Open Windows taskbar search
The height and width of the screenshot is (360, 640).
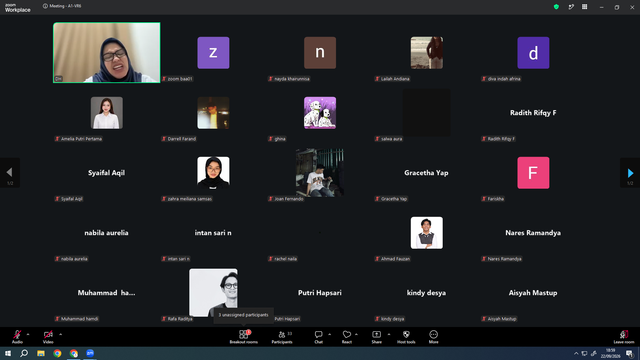pyautogui.click(x=24, y=353)
